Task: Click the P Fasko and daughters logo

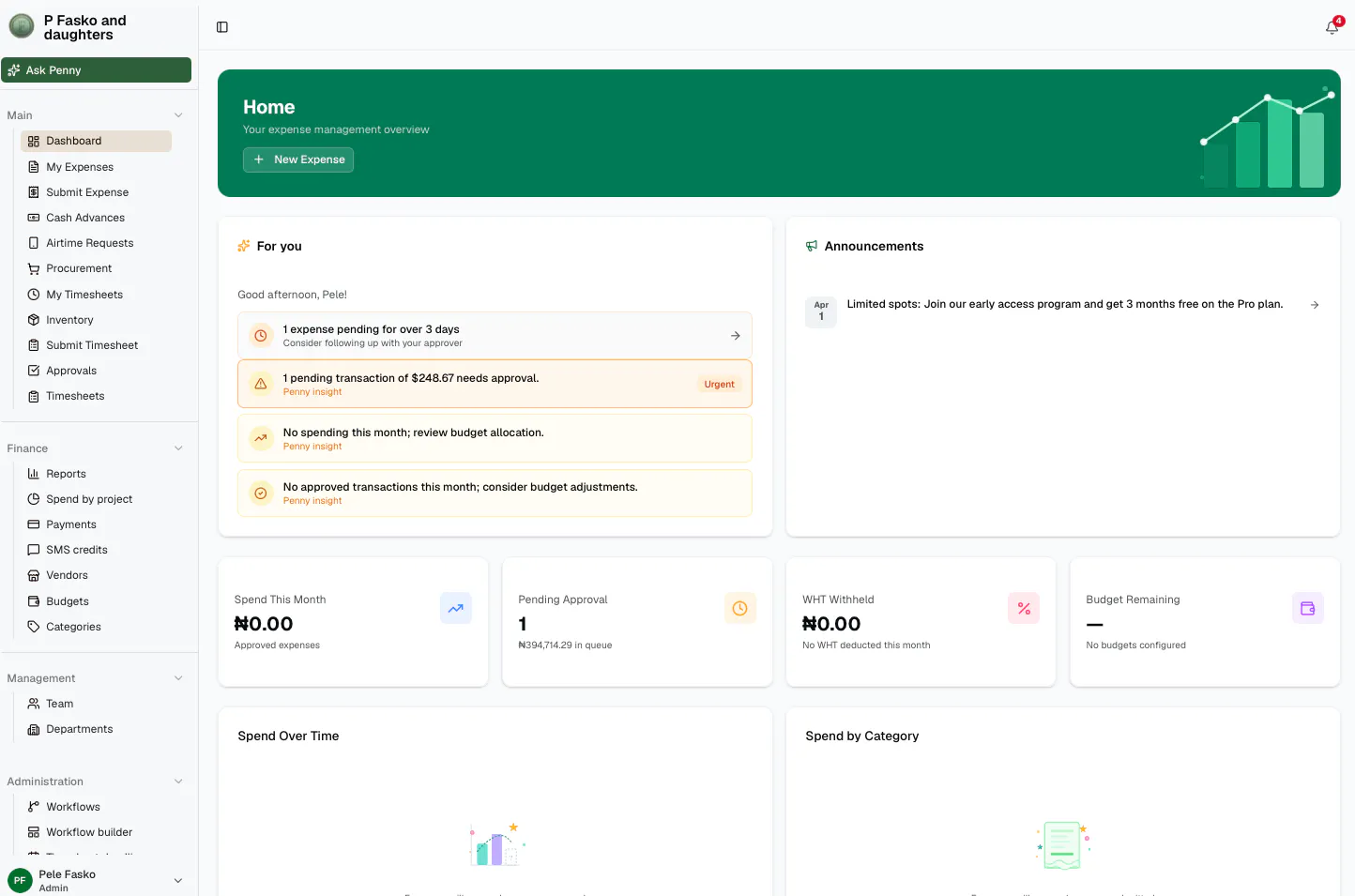Action: (x=22, y=26)
